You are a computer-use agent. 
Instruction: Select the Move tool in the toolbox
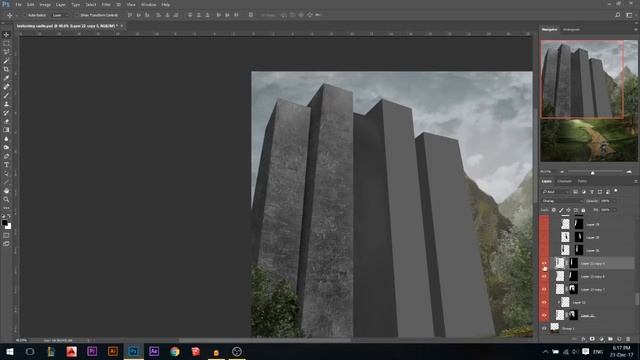6,35
